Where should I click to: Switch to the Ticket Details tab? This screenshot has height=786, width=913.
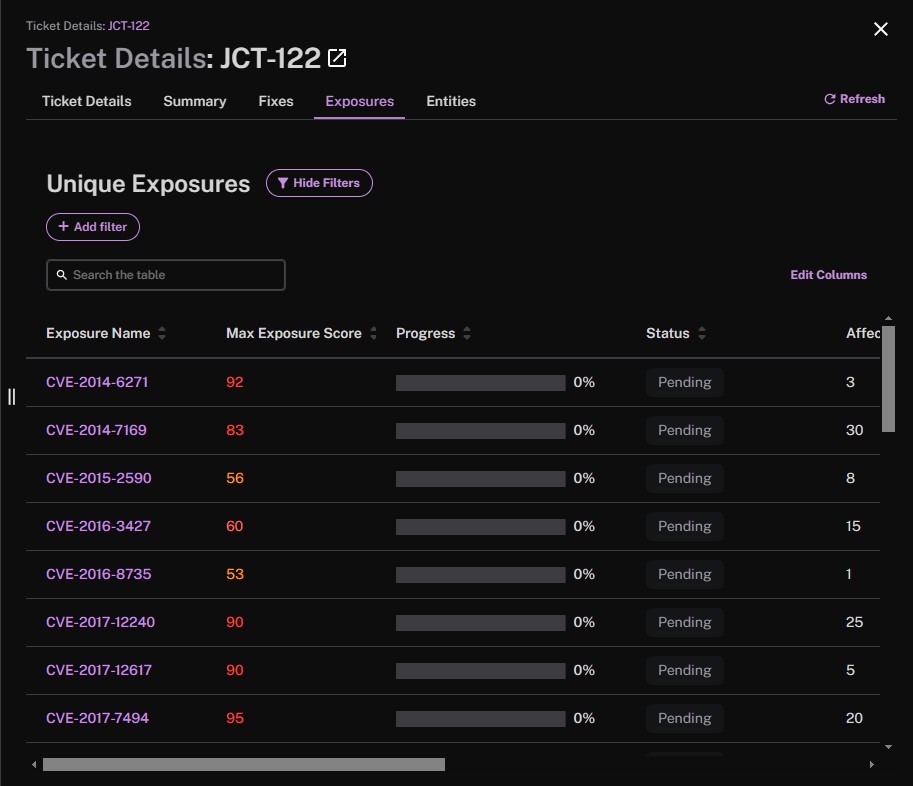(87, 101)
